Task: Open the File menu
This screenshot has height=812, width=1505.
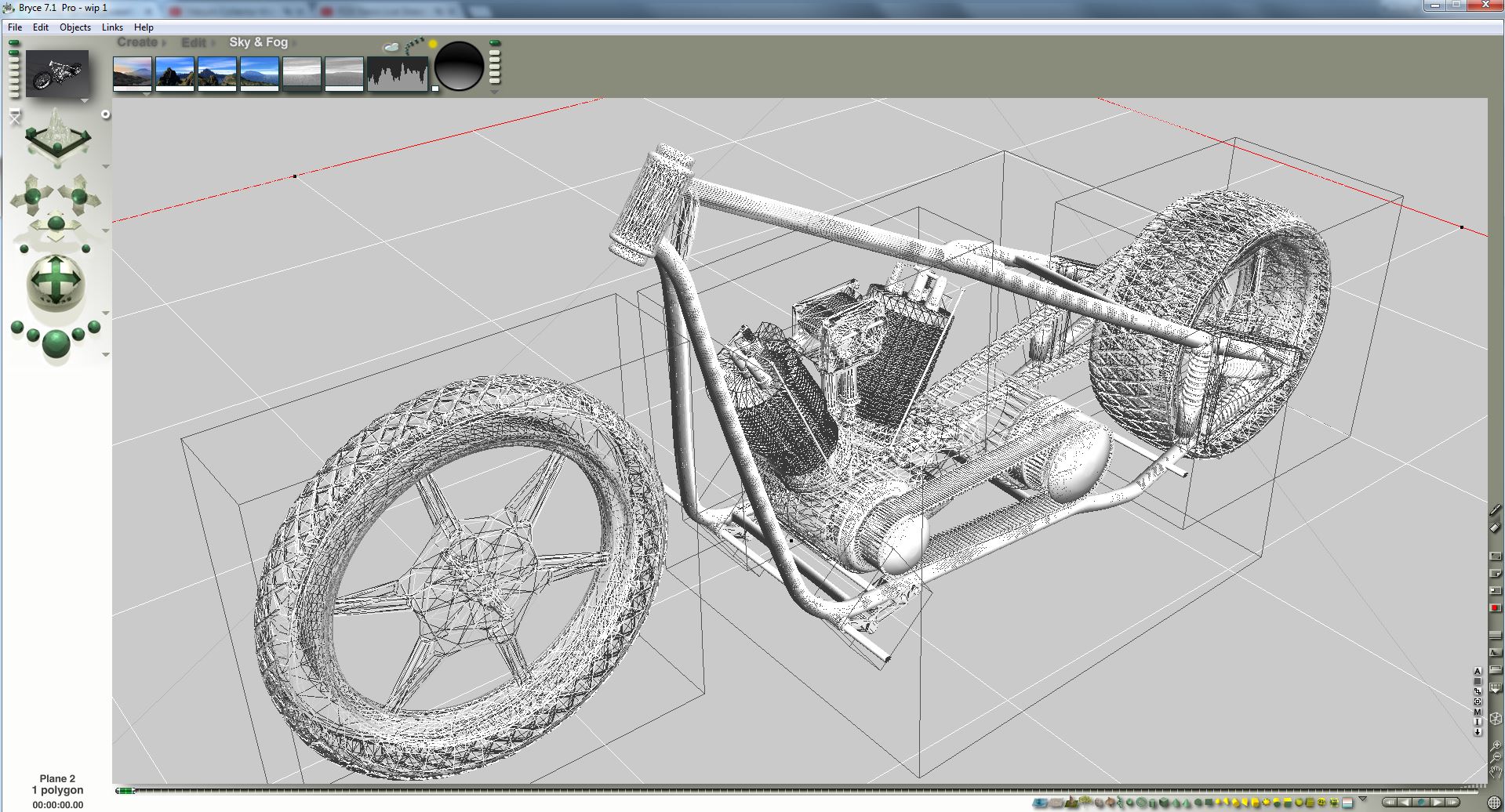Action: pos(15,27)
